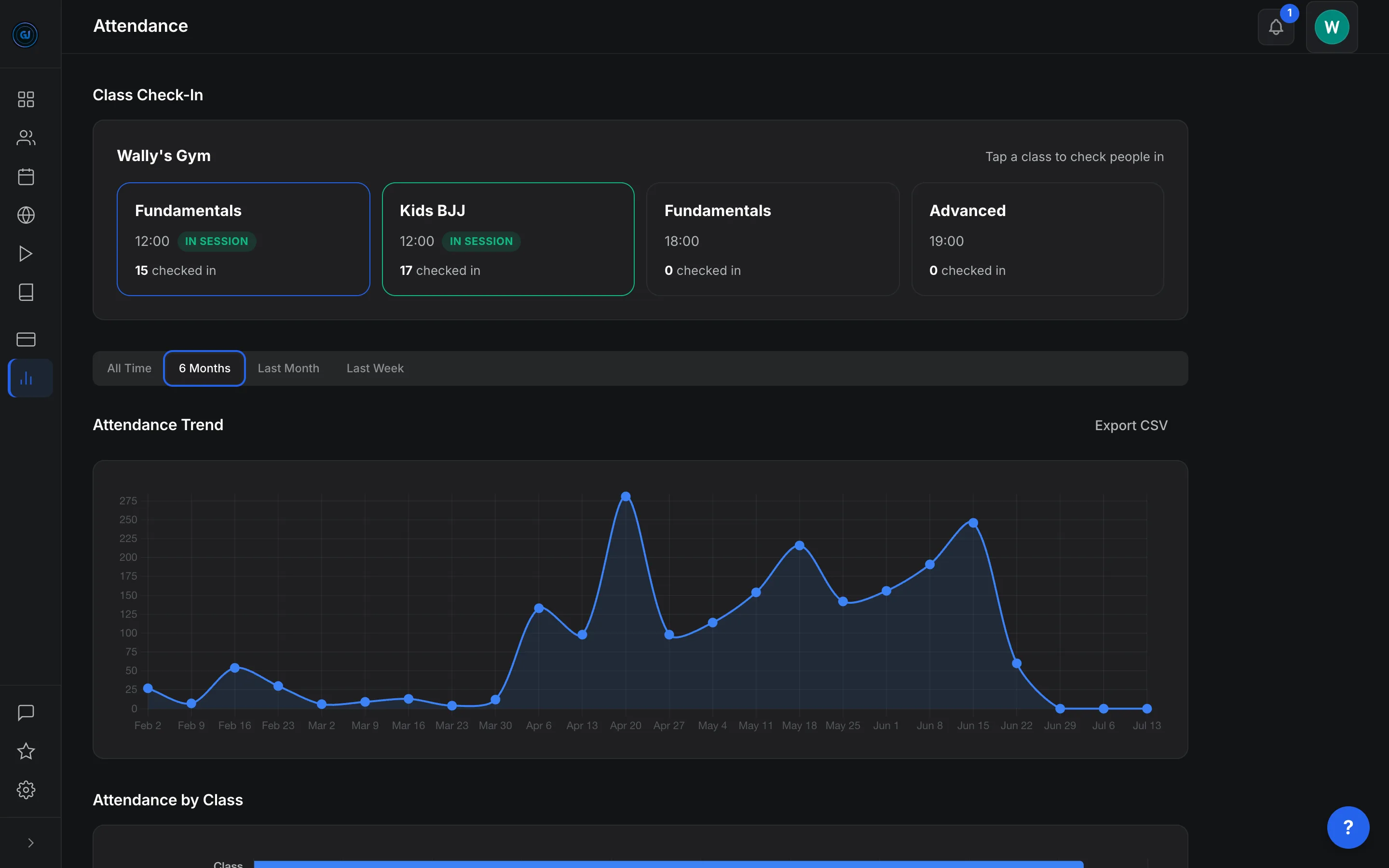Click the 275 y-axis label
The height and width of the screenshot is (868, 1389).
pyautogui.click(x=128, y=501)
